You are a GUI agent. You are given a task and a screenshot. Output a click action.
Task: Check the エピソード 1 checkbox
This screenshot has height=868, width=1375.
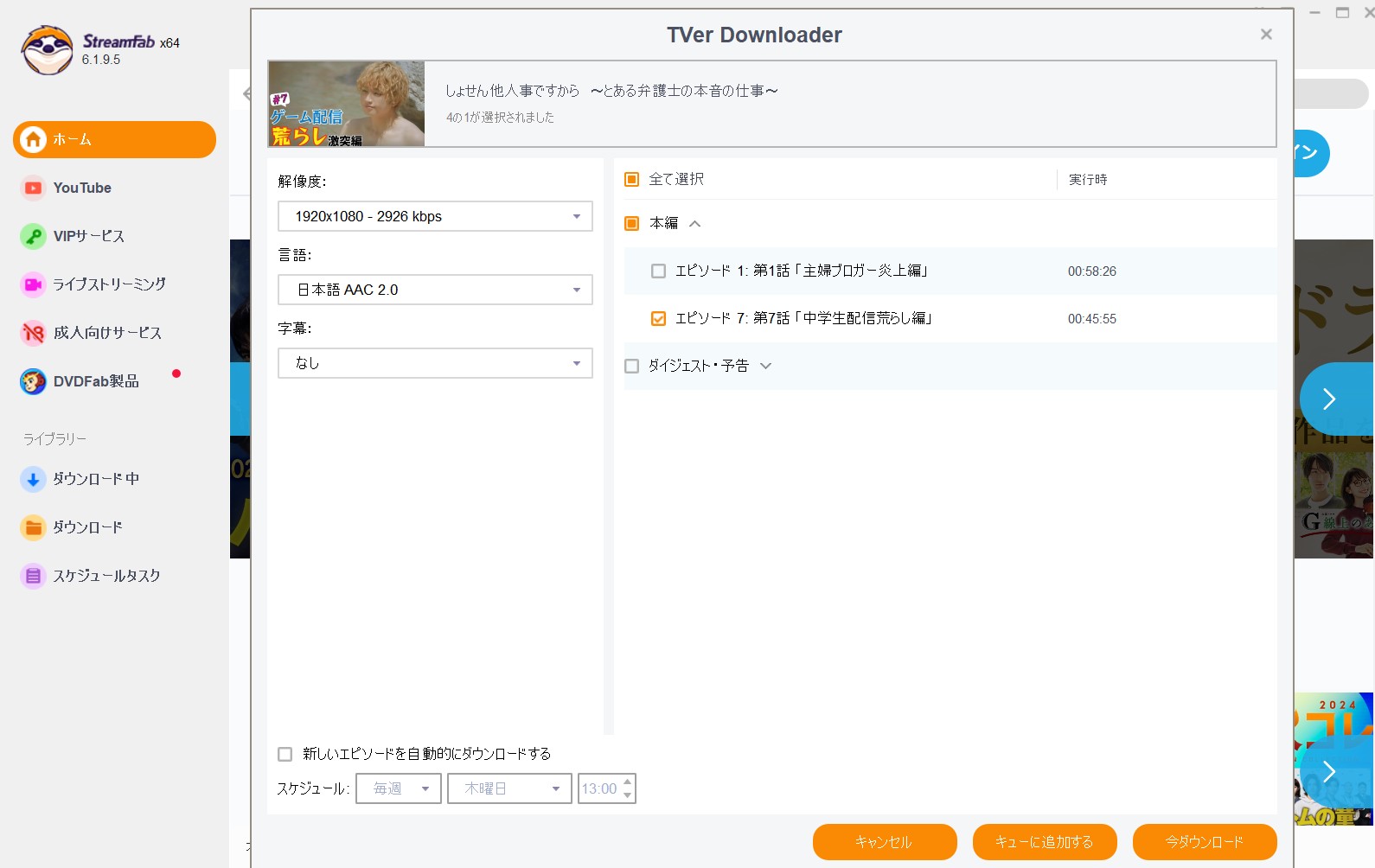click(x=658, y=271)
